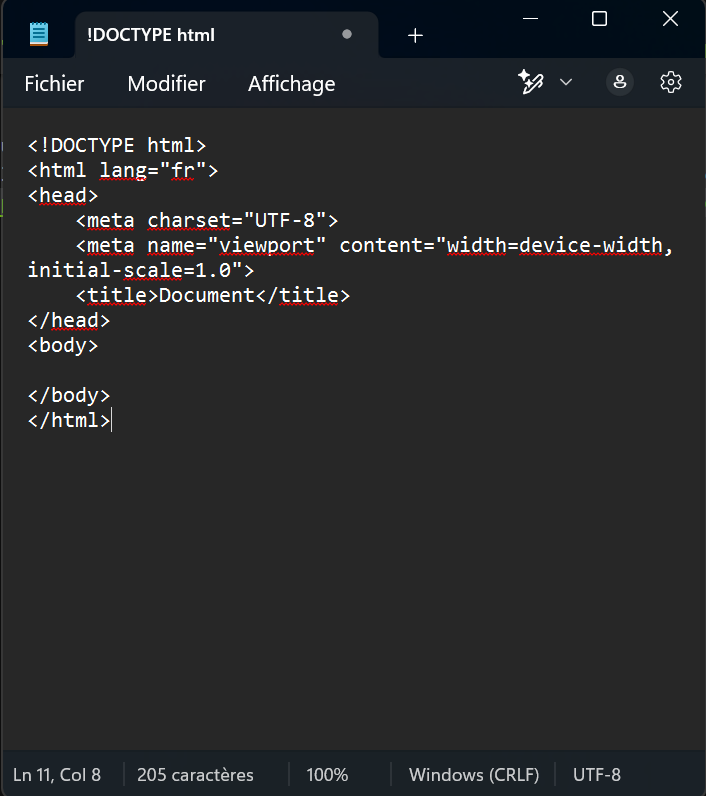Click the UTF-8 encoding indicator
The height and width of the screenshot is (796, 706).
tap(597, 775)
